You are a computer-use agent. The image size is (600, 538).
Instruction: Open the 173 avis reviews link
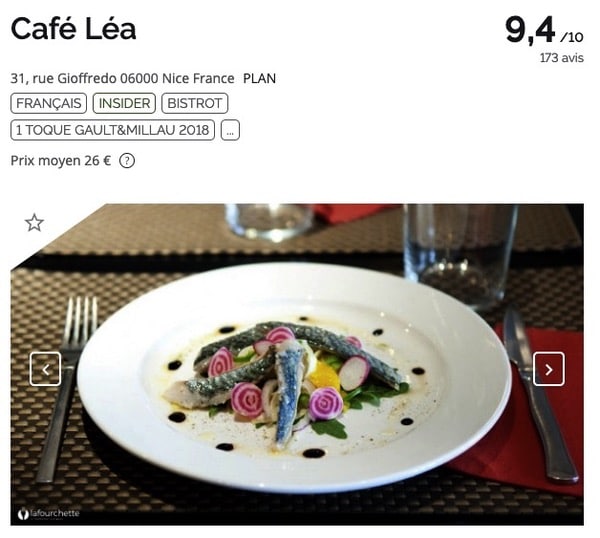coord(562,58)
